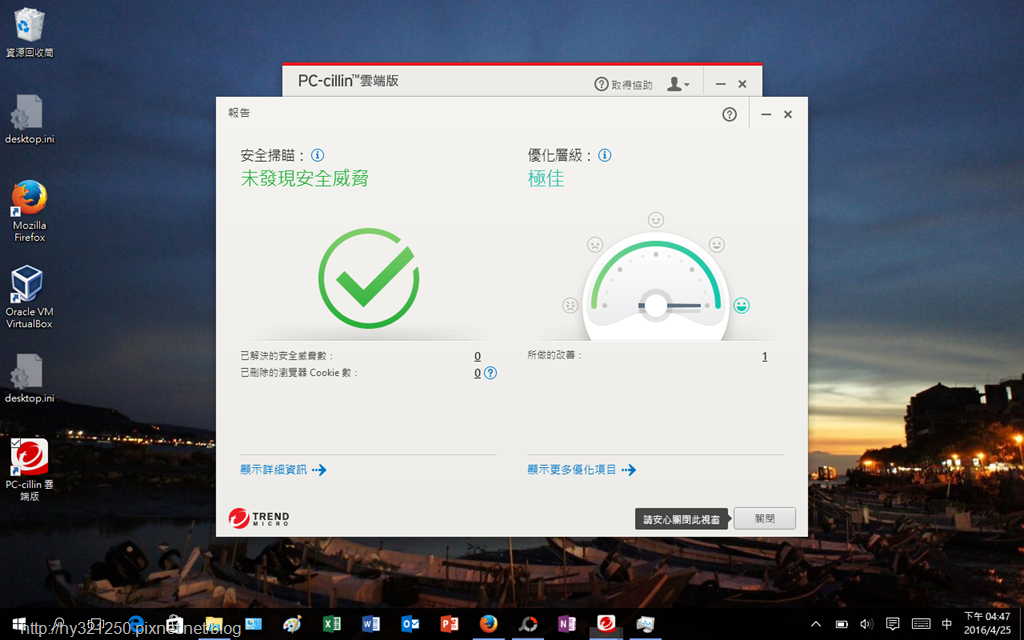
Task: Open 顯示更多優化項目 link
Action: (x=582, y=470)
